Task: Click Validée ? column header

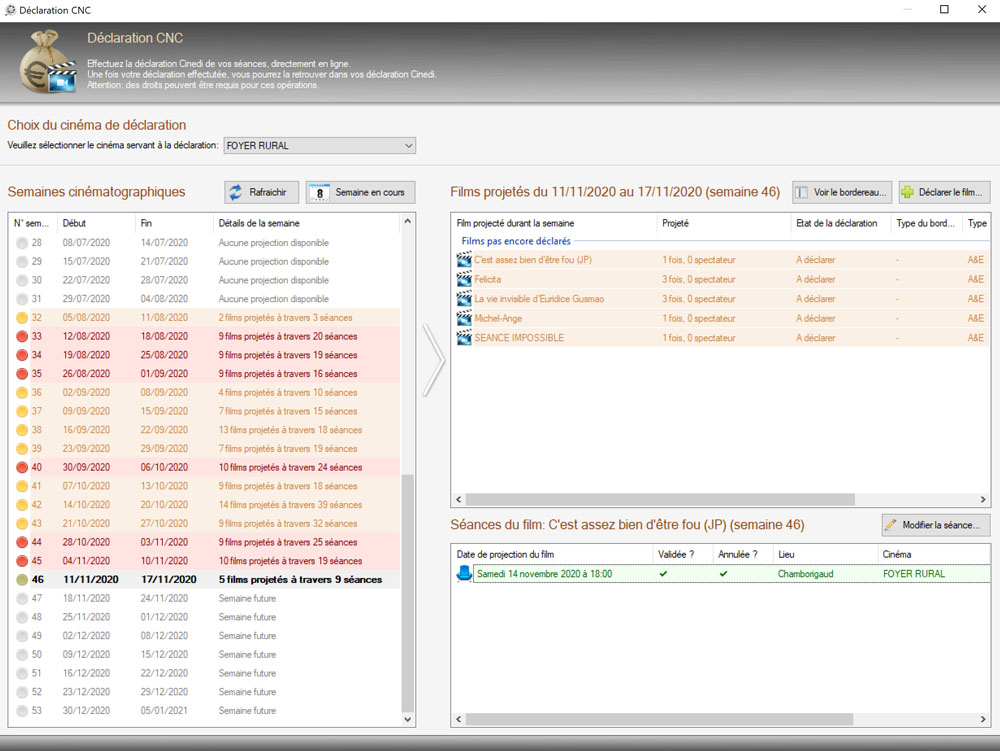Action: coord(682,555)
